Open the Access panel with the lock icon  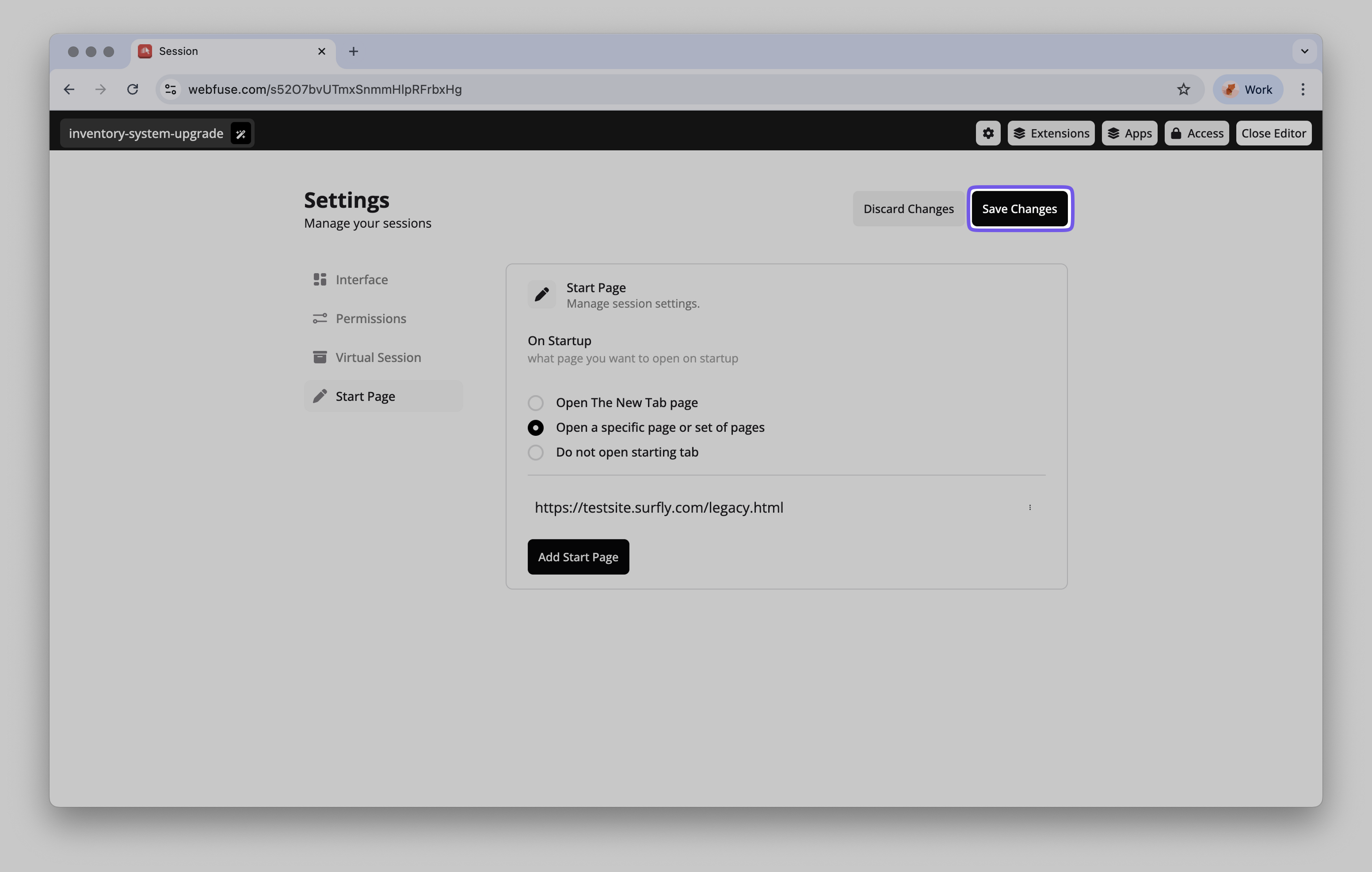[1196, 133]
